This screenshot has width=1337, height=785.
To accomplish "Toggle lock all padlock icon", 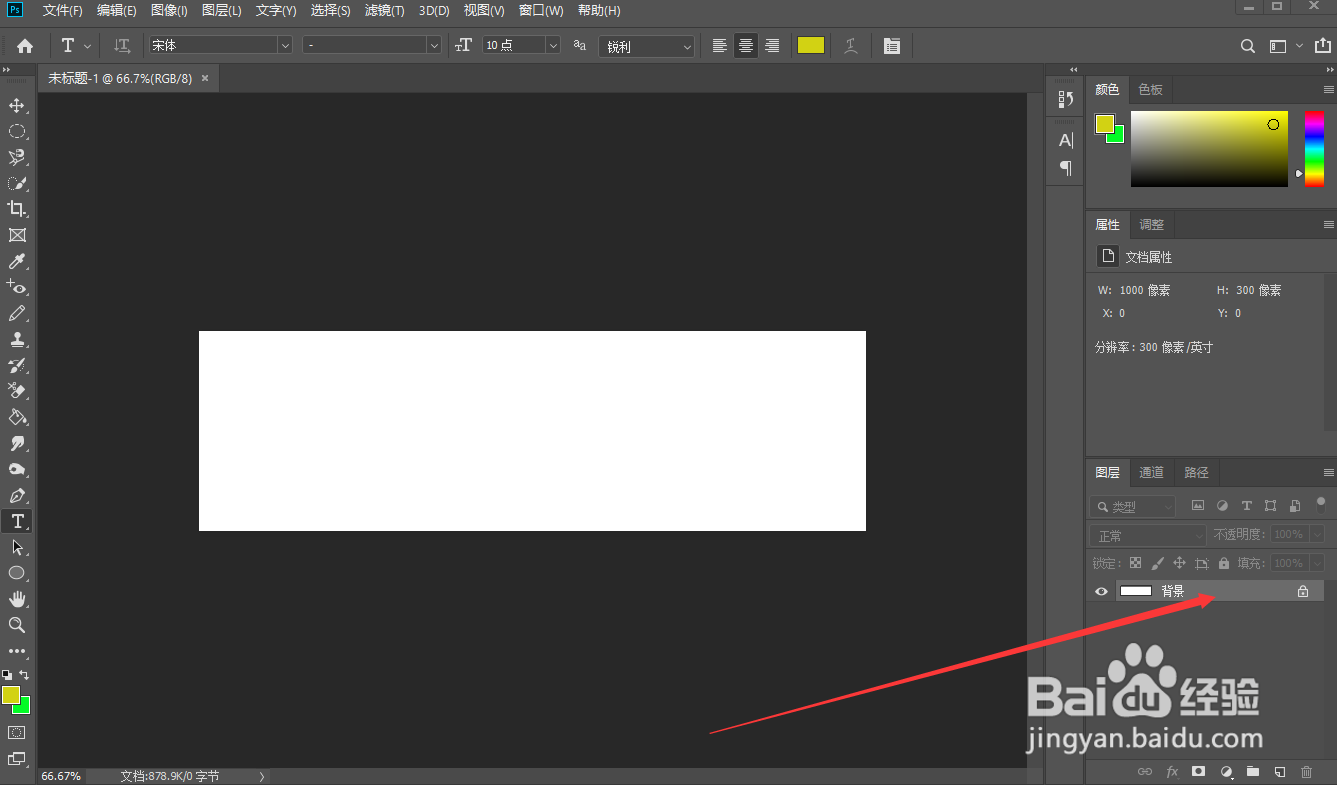I will pyautogui.click(x=1224, y=563).
